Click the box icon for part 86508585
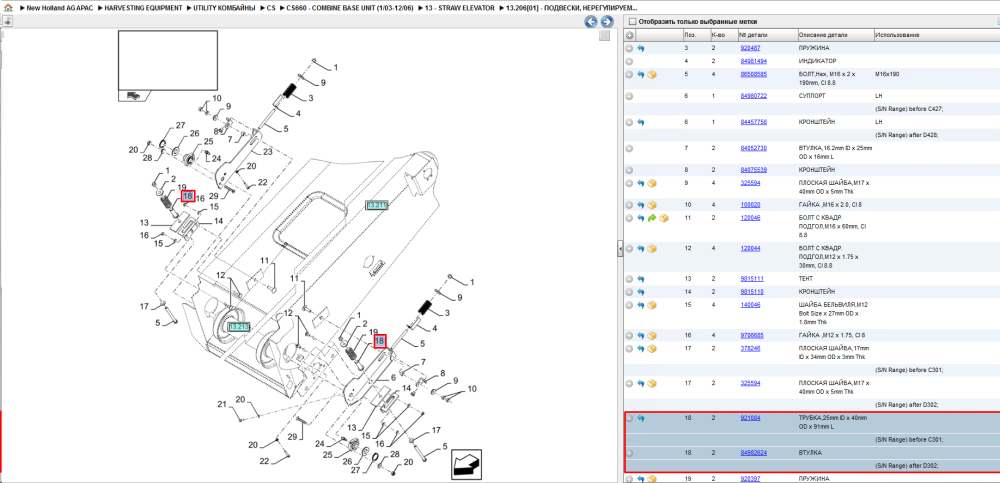This screenshot has width=1000, height=483. (x=652, y=75)
